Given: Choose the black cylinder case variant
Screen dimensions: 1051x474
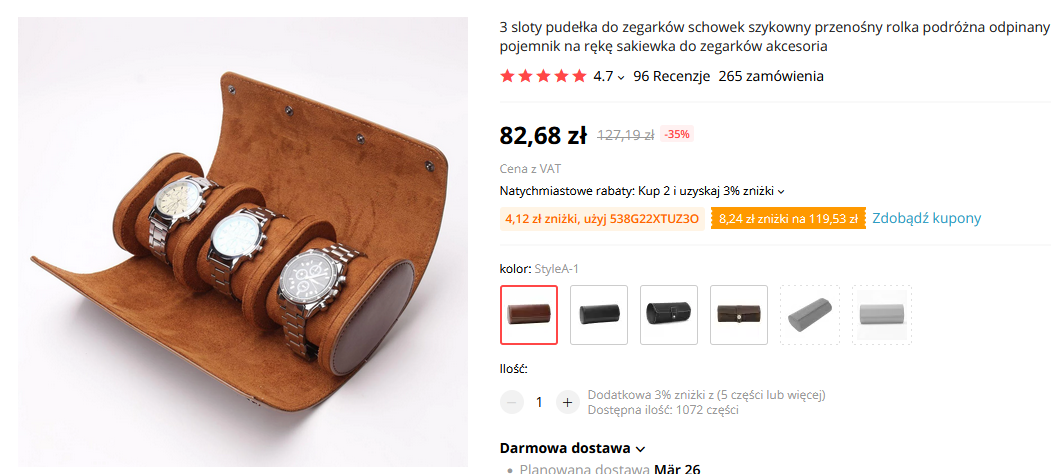Looking at the screenshot, I should (x=599, y=314).
